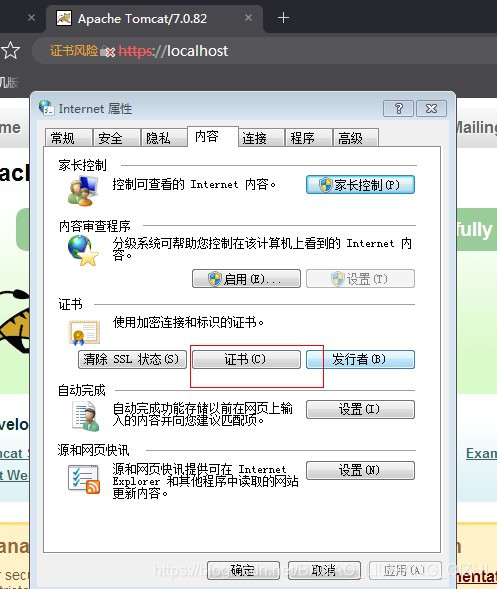Click the broken lock icon in address bar
497x589 pixels.
pos(107,51)
